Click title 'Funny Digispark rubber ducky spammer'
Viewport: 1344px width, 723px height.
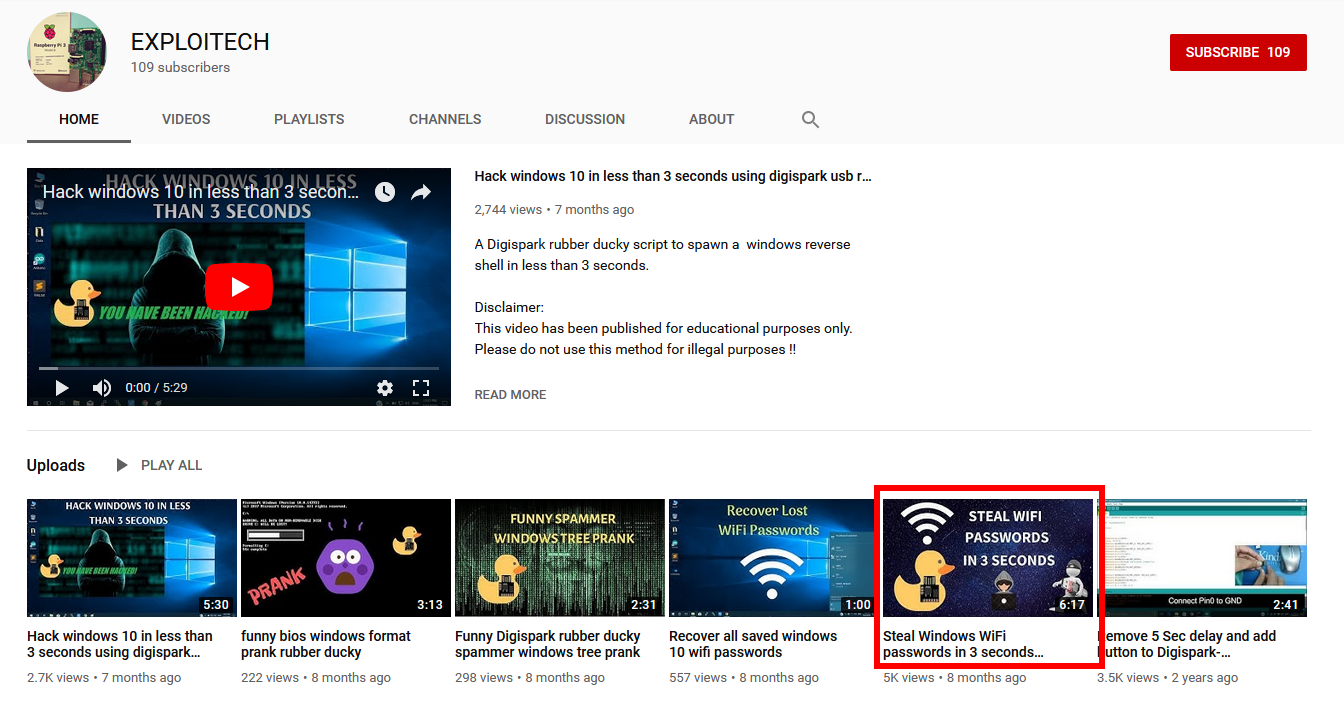[548, 644]
